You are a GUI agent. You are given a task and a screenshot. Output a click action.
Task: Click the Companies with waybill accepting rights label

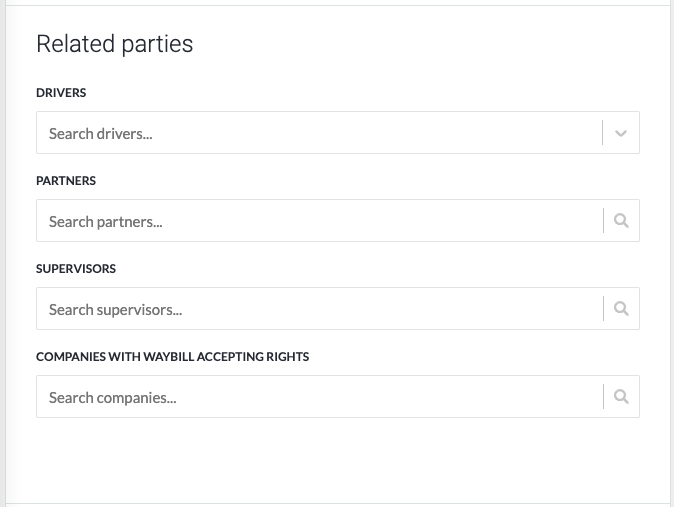tap(172, 357)
